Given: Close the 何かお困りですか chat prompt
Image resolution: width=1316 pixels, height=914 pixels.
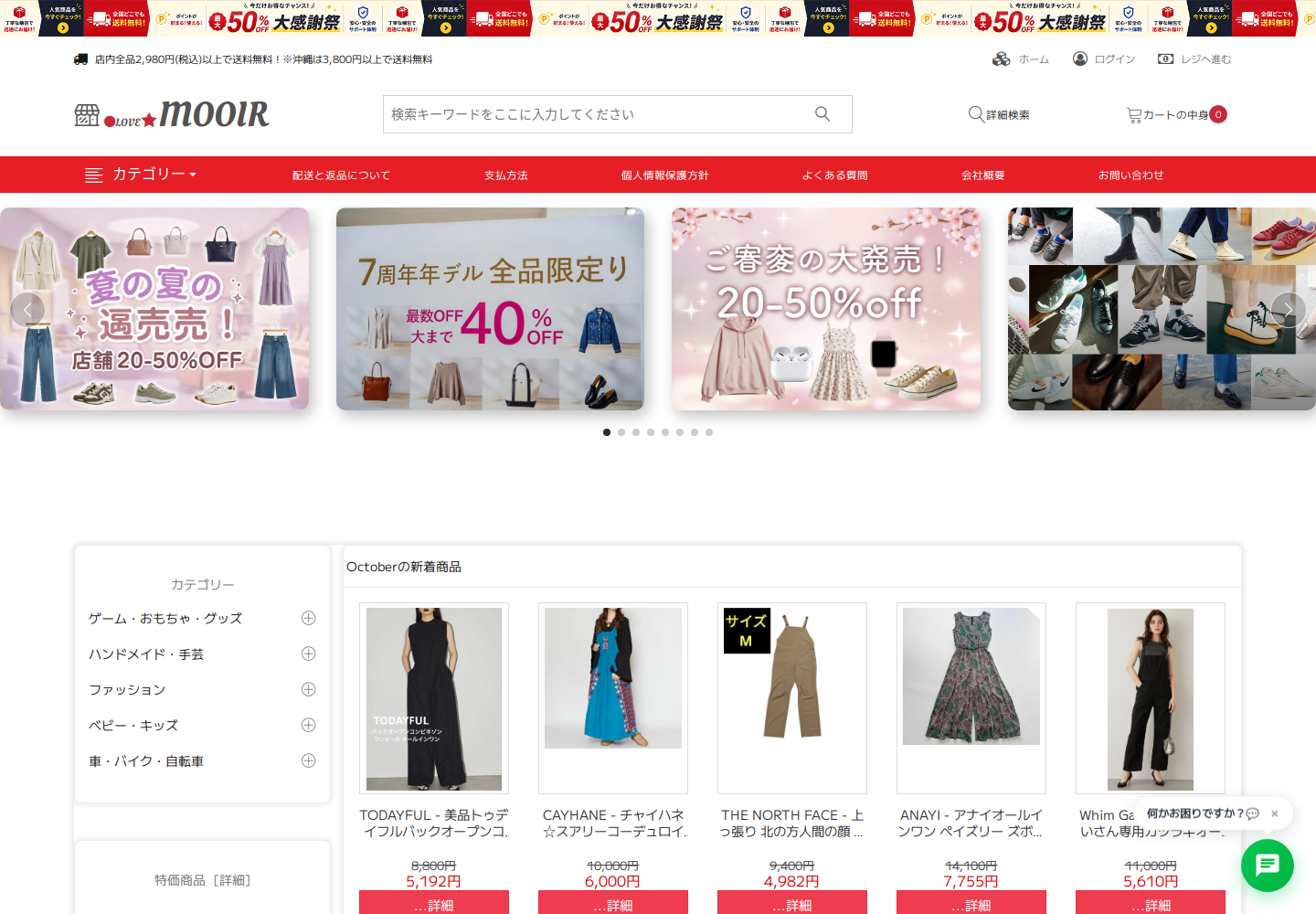Looking at the screenshot, I should pos(1274,813).
